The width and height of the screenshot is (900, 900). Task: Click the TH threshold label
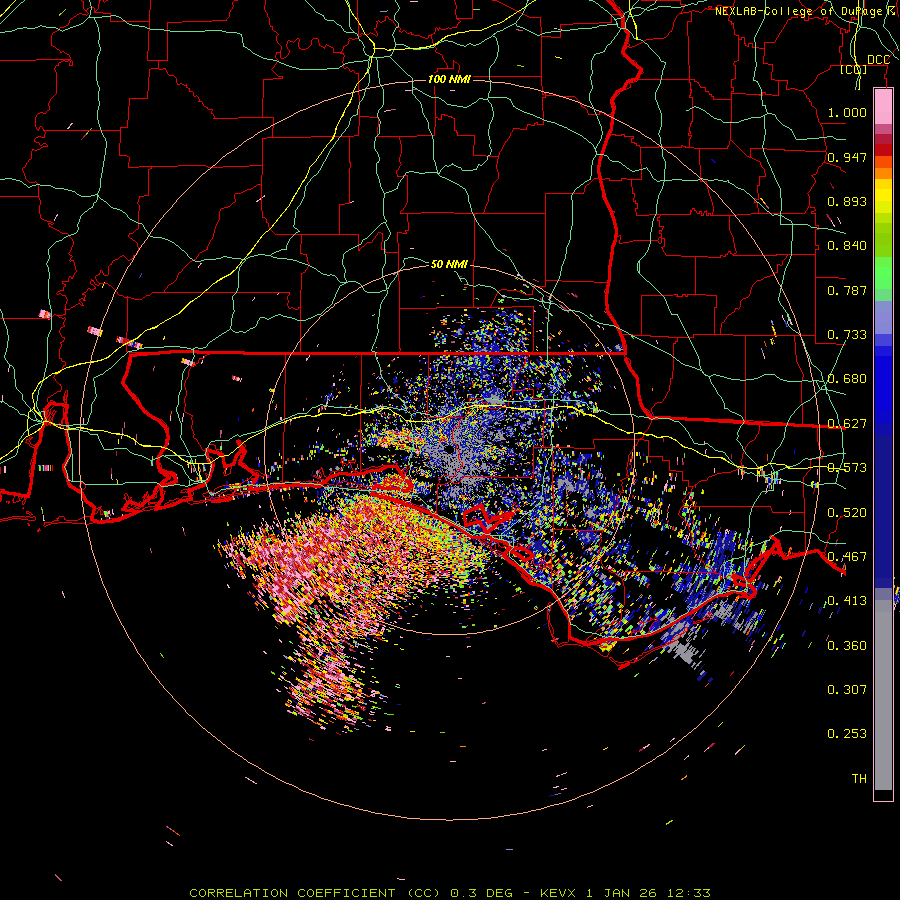click(x=859, y=779)
